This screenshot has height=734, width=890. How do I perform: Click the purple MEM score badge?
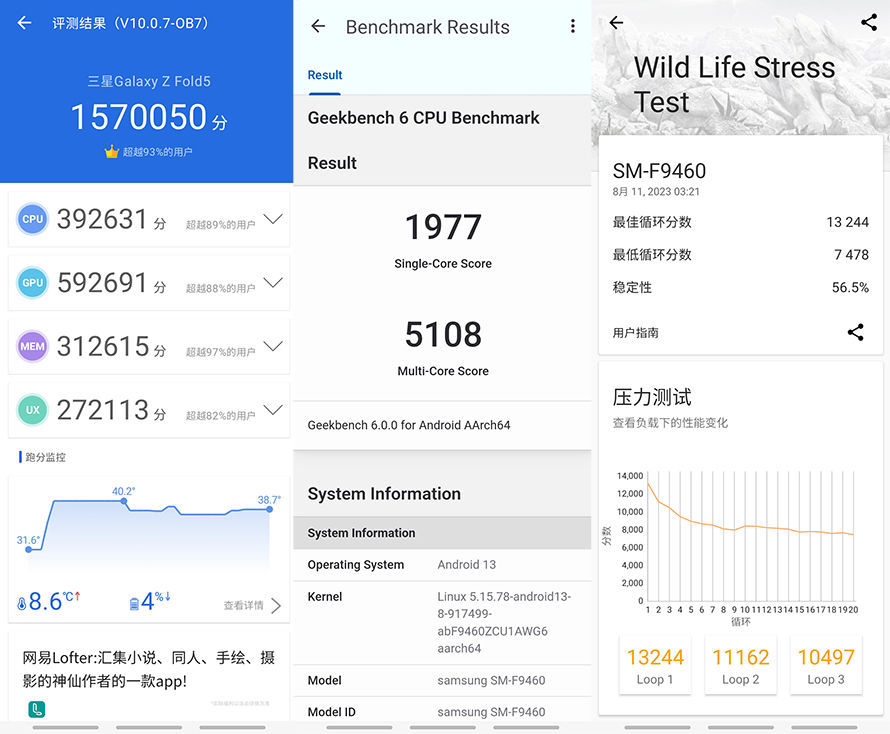[x=32, y=346]
